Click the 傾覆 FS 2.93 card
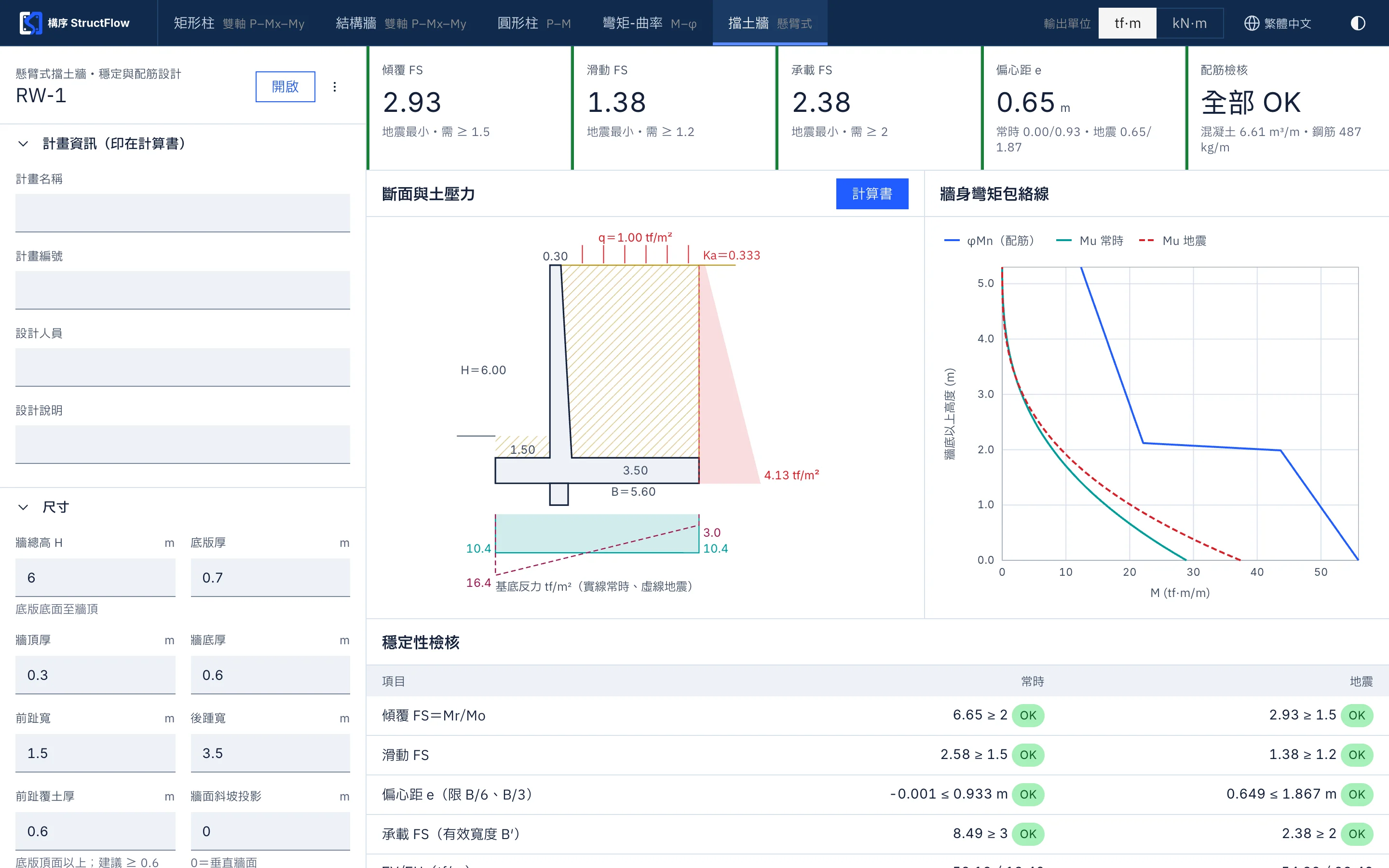The image size is (1389, 868). 469,108
